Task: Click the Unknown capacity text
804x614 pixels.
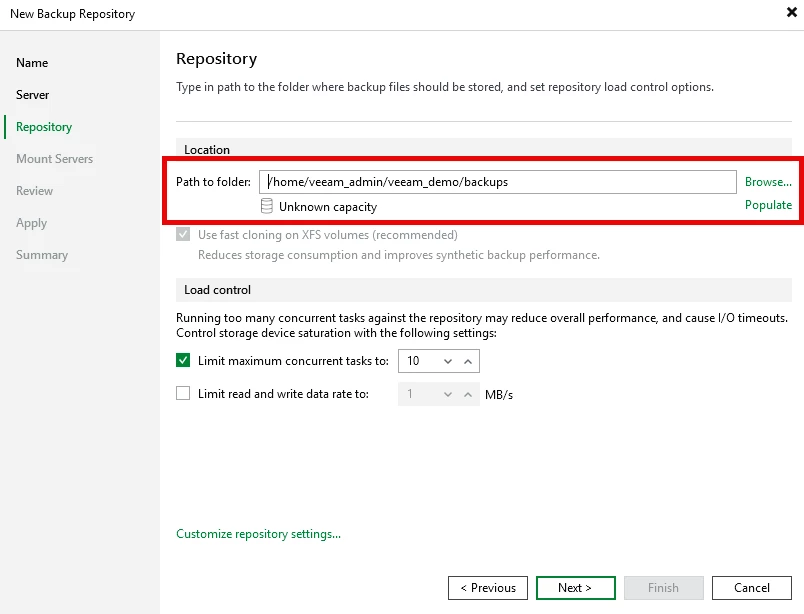Action: [x=328, y=207]
